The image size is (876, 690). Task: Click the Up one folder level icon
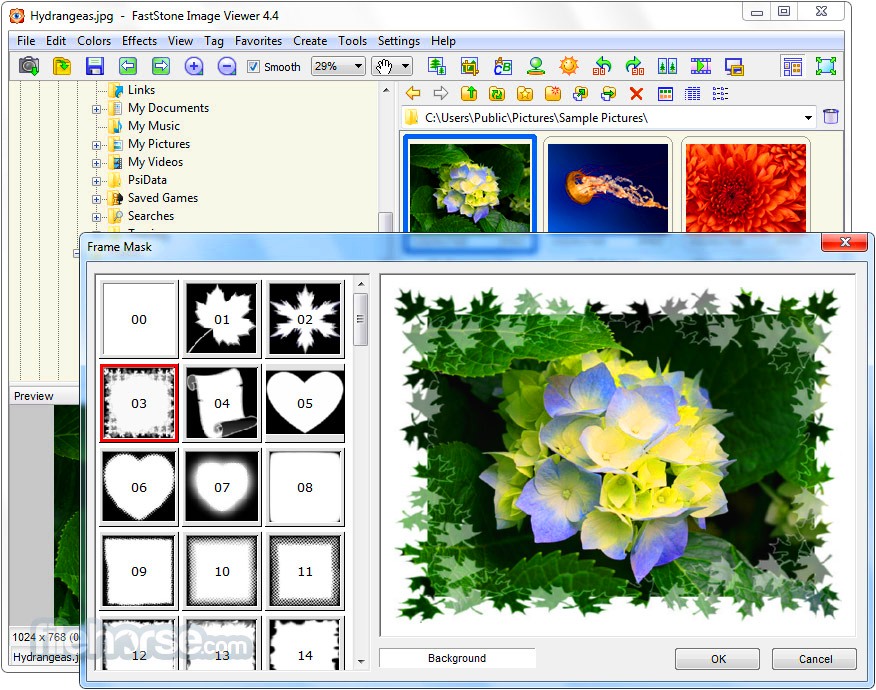pos(469,93)
